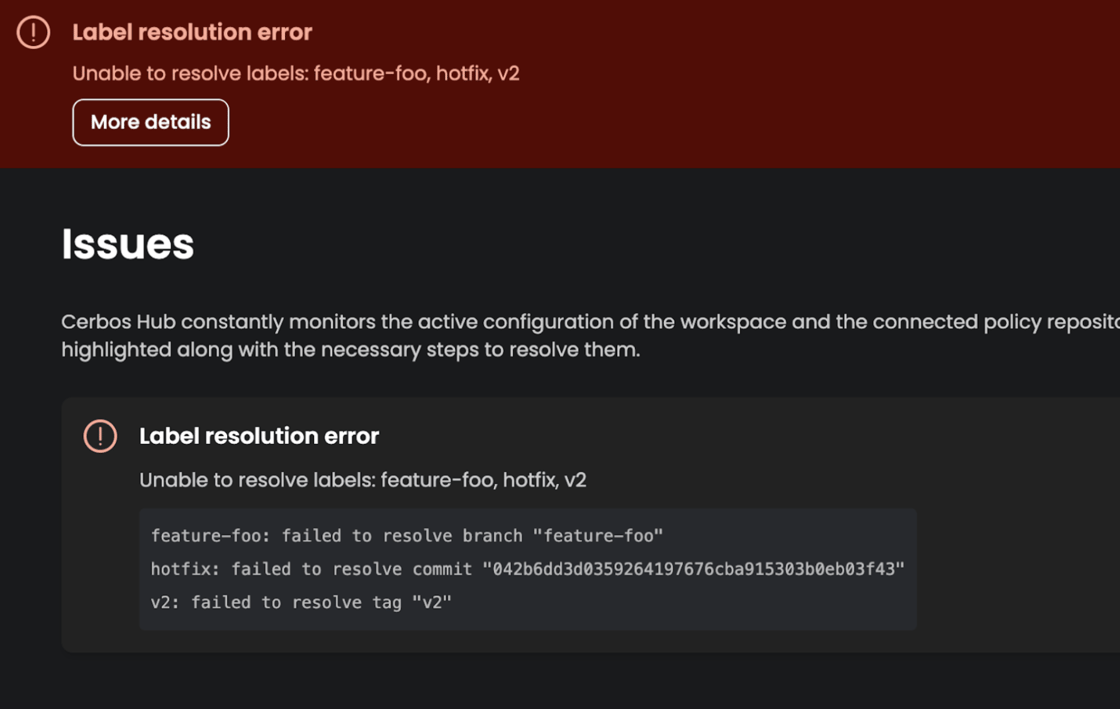This screenshot has width=1120, height=709.
Task: Click the red banner's Label resolution error title
Action: [x=192, y=32]
